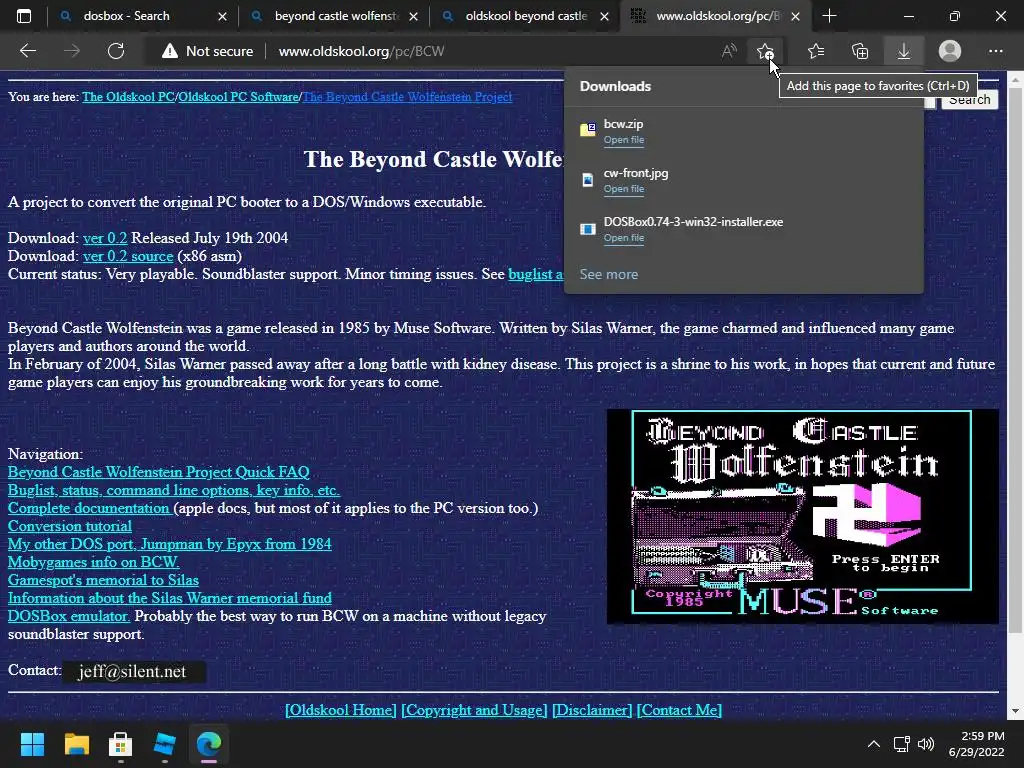
Task: Click the address bar URL
Action: pyautogui.click(x=361, y=51)
